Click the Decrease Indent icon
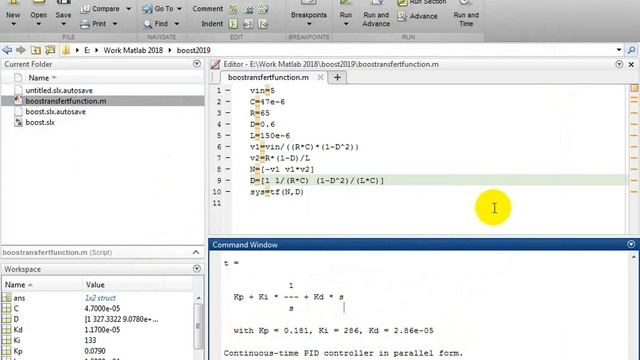This screenshot has height=360, width=640. [x=263, y=24]
